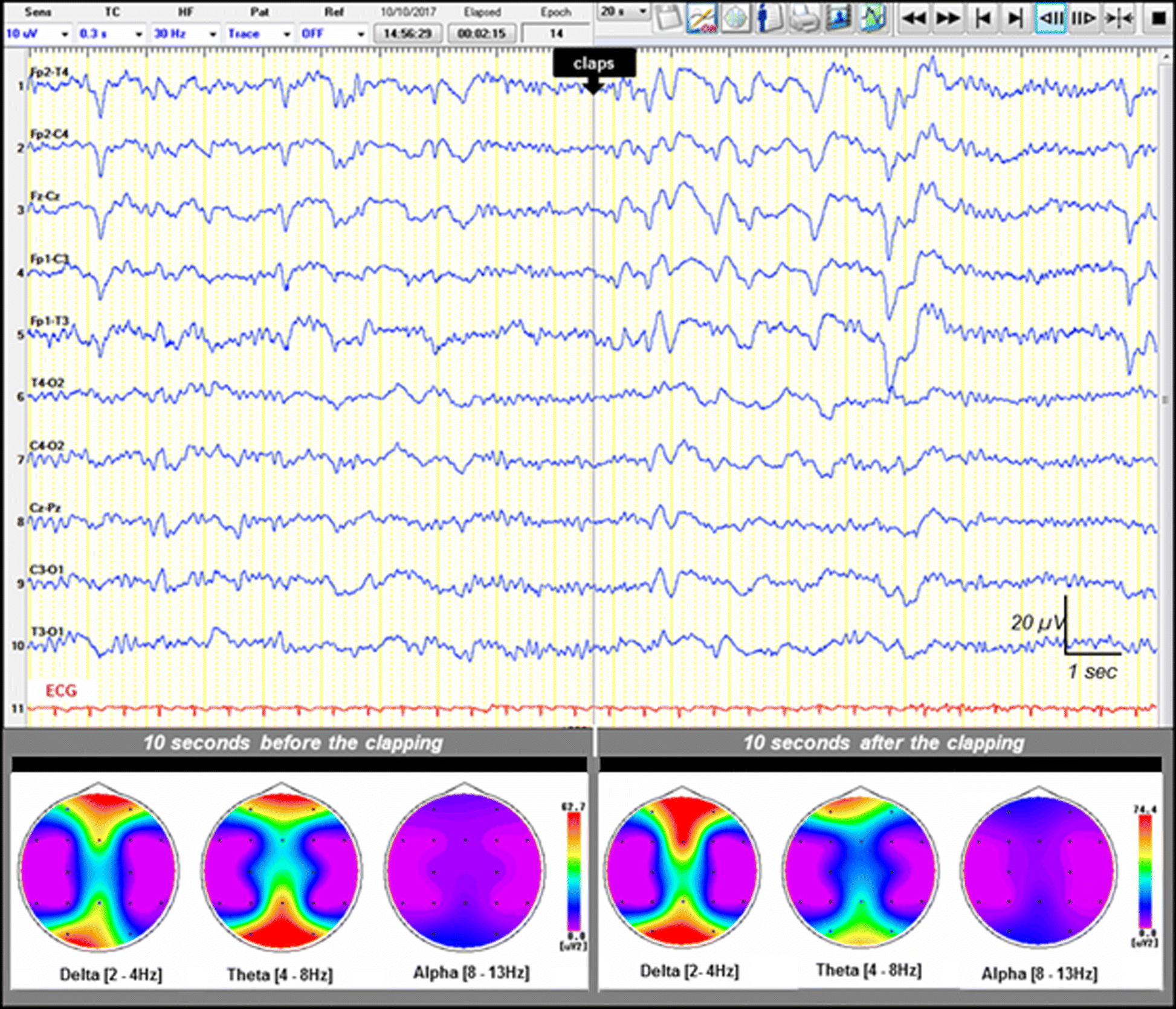The image size is (1176, 1009).
Task: Click the save disk icon
Action: point(667,18)
